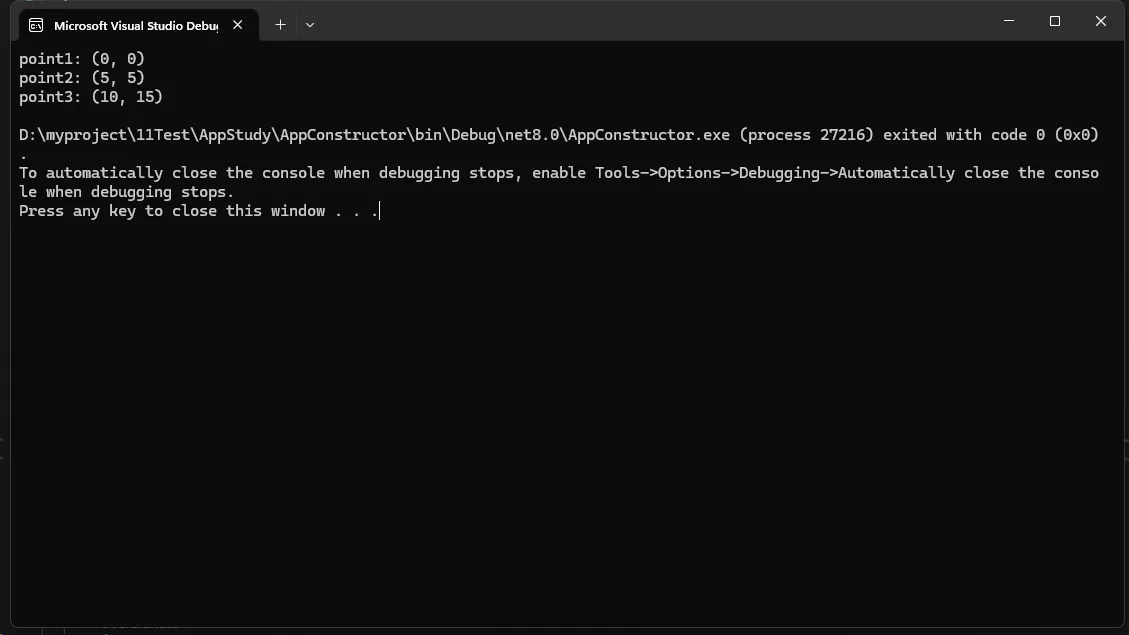Click the Press any key to close line
1129x635 pixels.
(199, 211)
